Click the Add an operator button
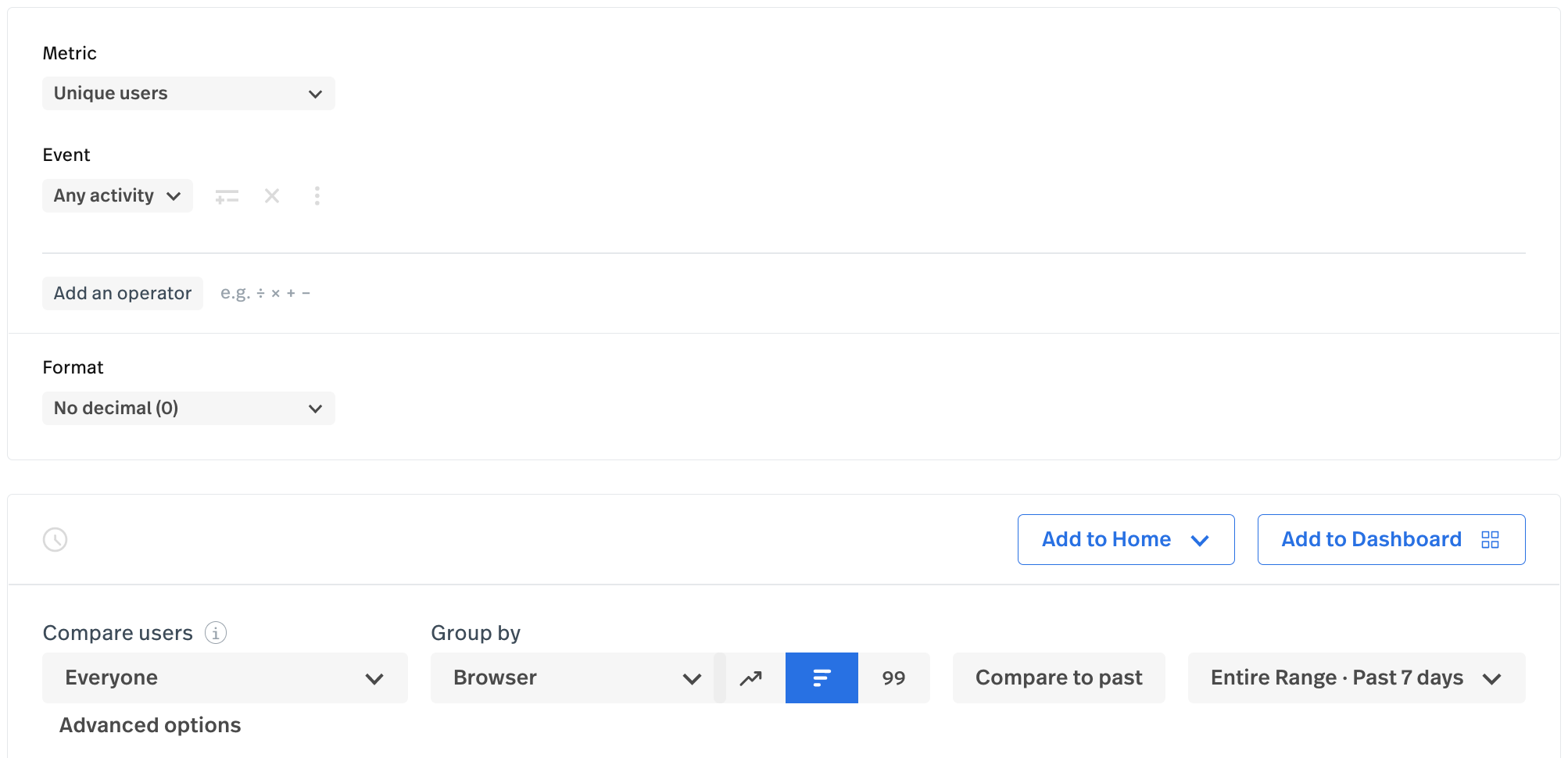This screenshot has height=758, width=1568. click(123, 294)
